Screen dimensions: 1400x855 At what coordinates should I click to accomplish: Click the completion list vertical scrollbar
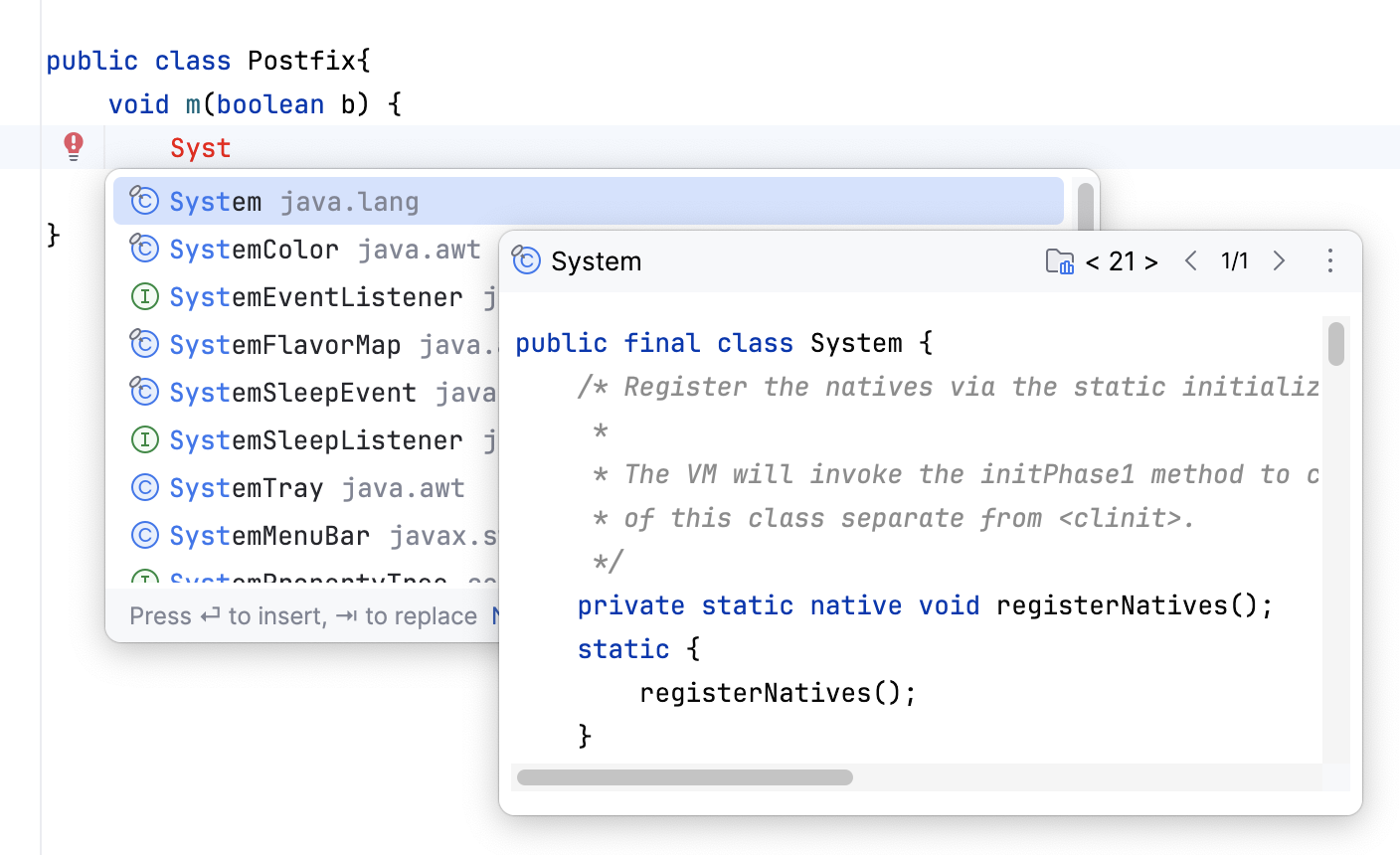(x=1086, y=209)
